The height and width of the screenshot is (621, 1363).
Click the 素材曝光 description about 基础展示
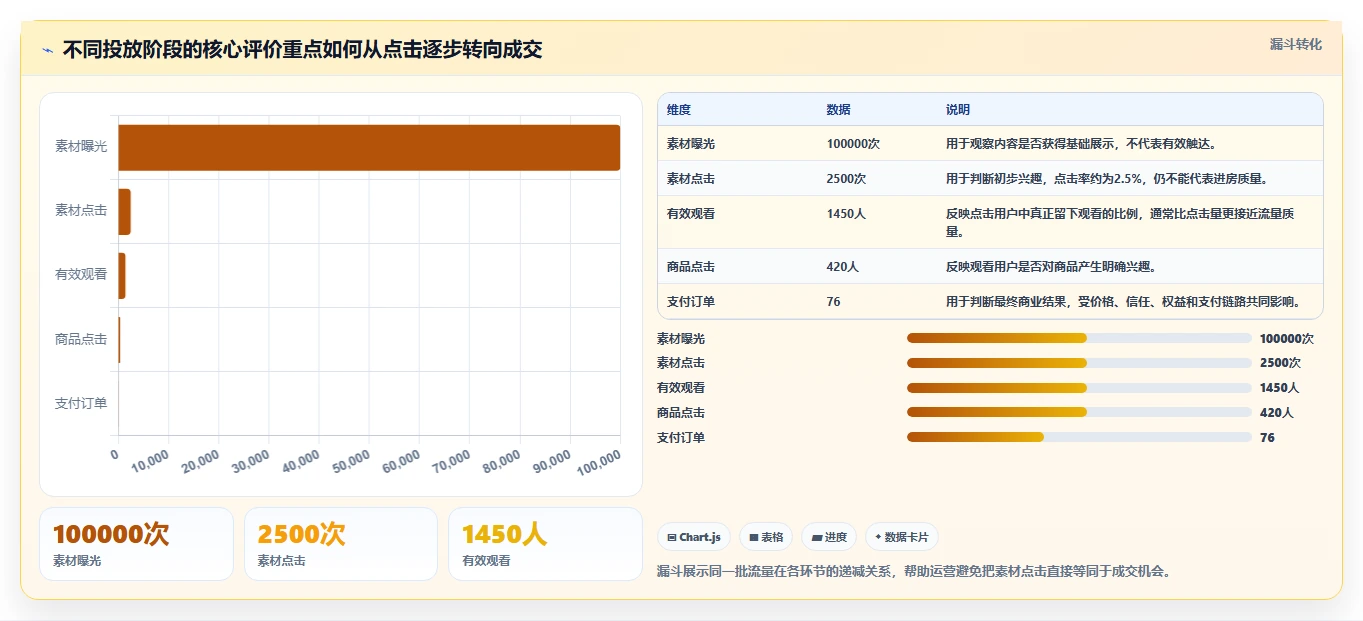pos(1081,144)
